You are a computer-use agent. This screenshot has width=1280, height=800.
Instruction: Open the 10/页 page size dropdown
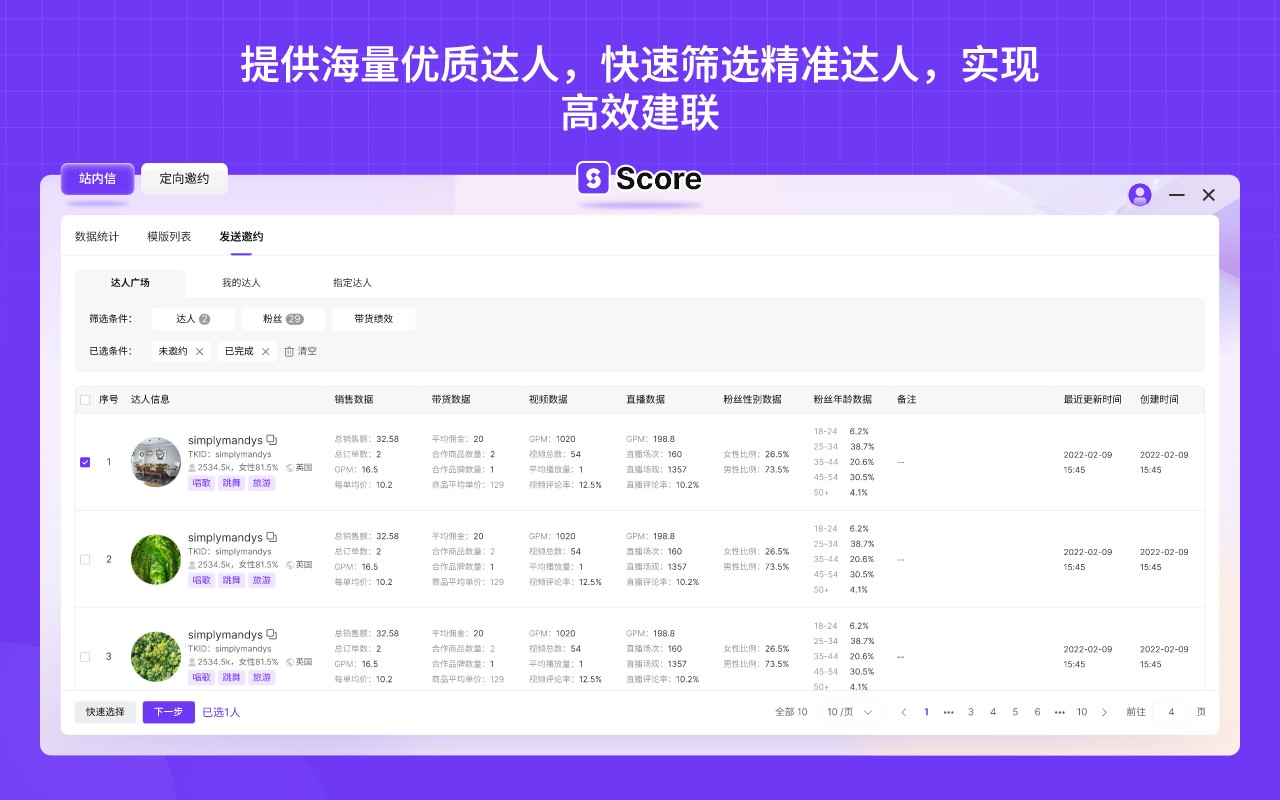(850, 712)
